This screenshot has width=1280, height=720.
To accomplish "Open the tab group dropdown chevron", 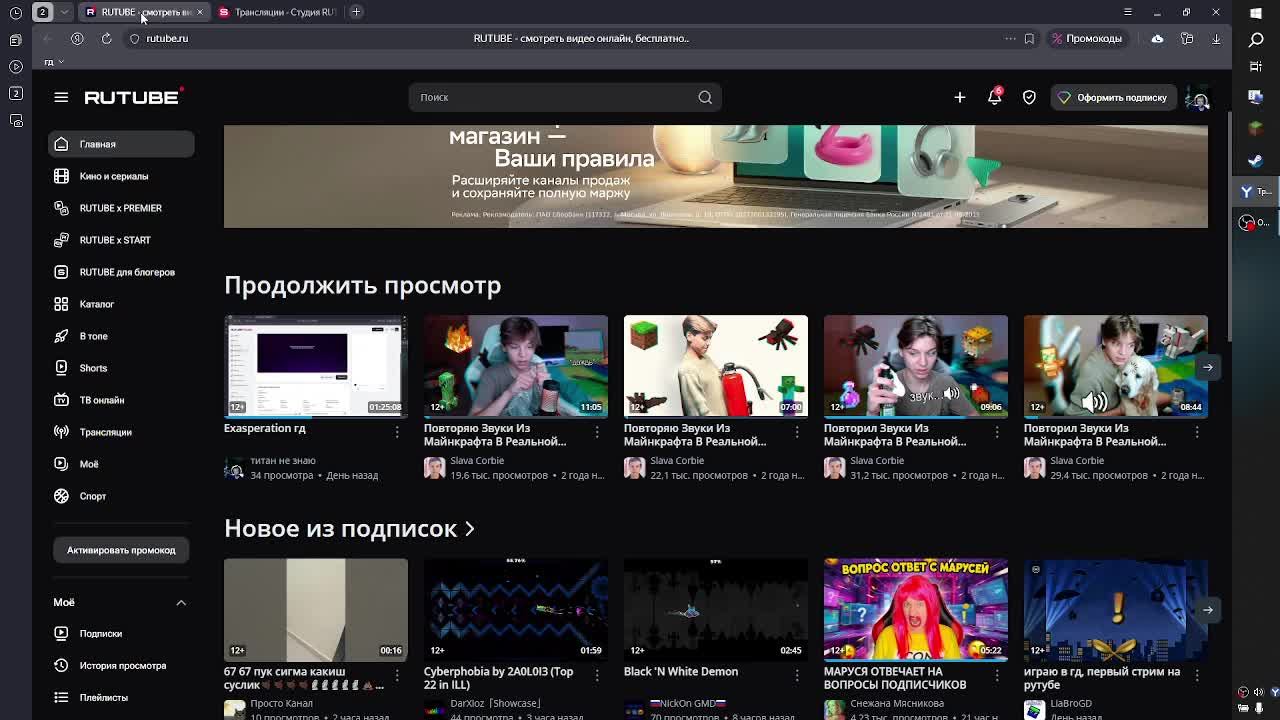I will pos(64,12).
